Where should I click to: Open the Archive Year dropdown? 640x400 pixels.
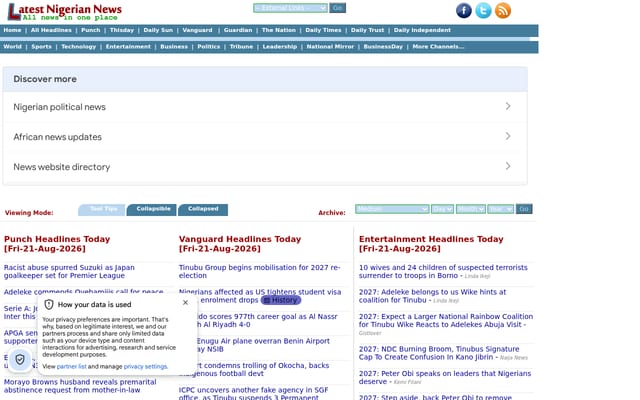(x=500, y=209)
